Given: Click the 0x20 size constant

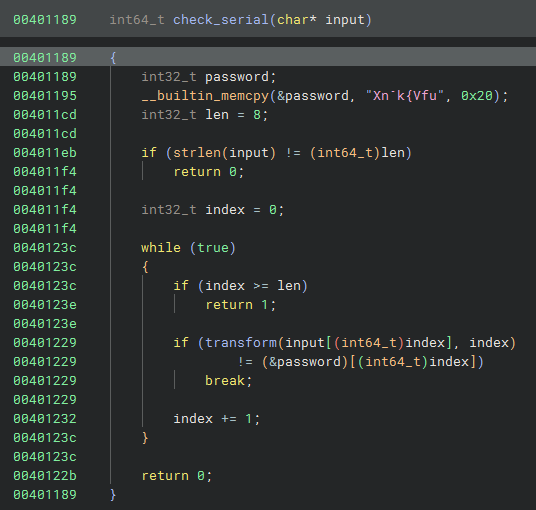Looking at the screenshot, I should pyautogui.click(x=477, y=96).
